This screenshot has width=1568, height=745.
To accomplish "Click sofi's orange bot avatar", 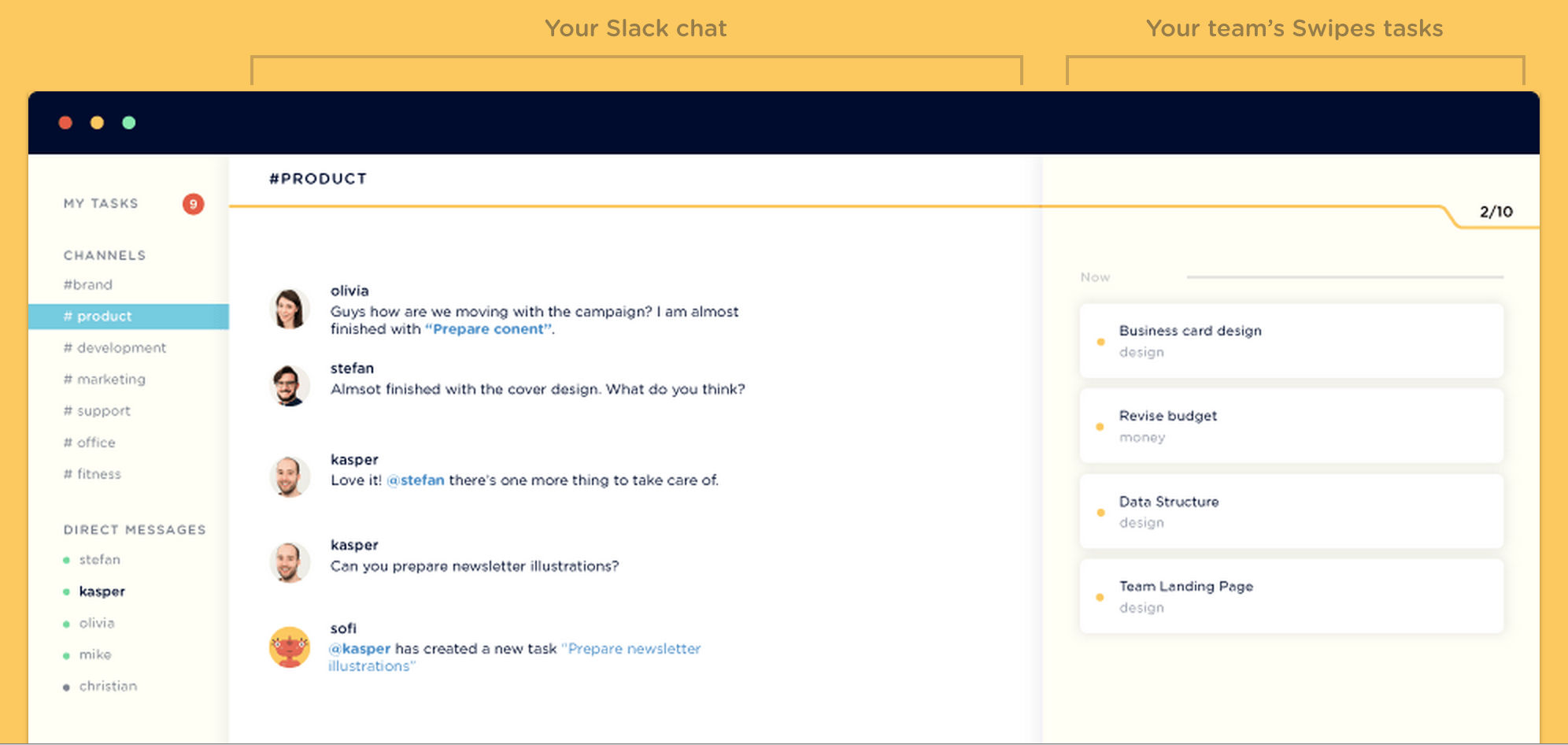I will [289, 647].
